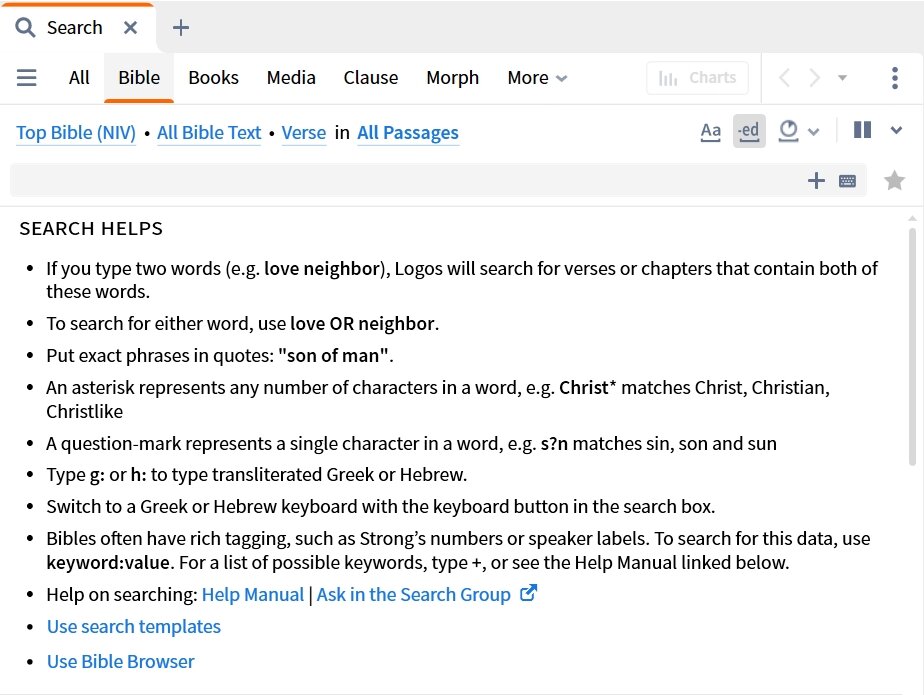Screen dimensions: 924x695
Task: Star this search as a favorite
Action: click(895, 180)
